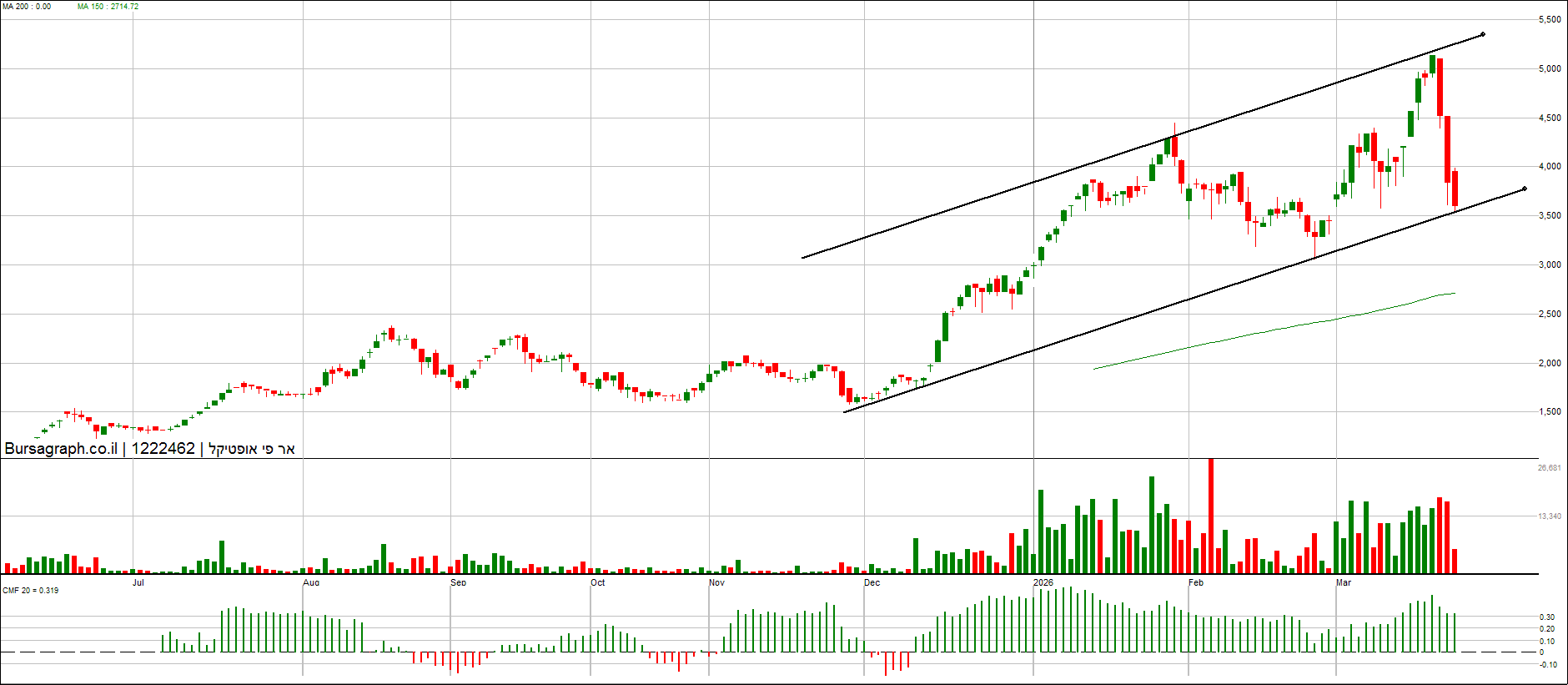Click the tallest red volume bar in February
The width and height of the screenshot is (1568, 685).
[1211, 516]
